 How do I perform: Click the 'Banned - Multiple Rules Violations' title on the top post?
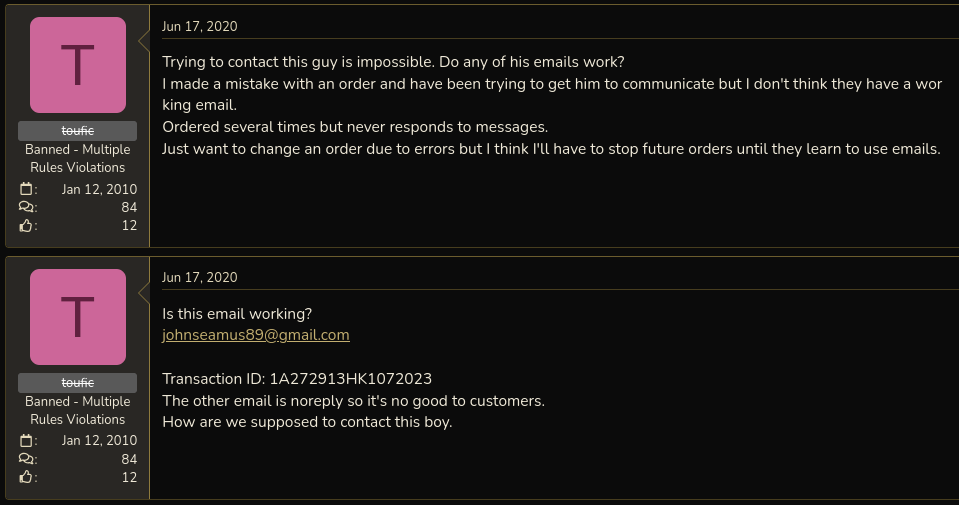pyautogui.click(x=77, y=158)
